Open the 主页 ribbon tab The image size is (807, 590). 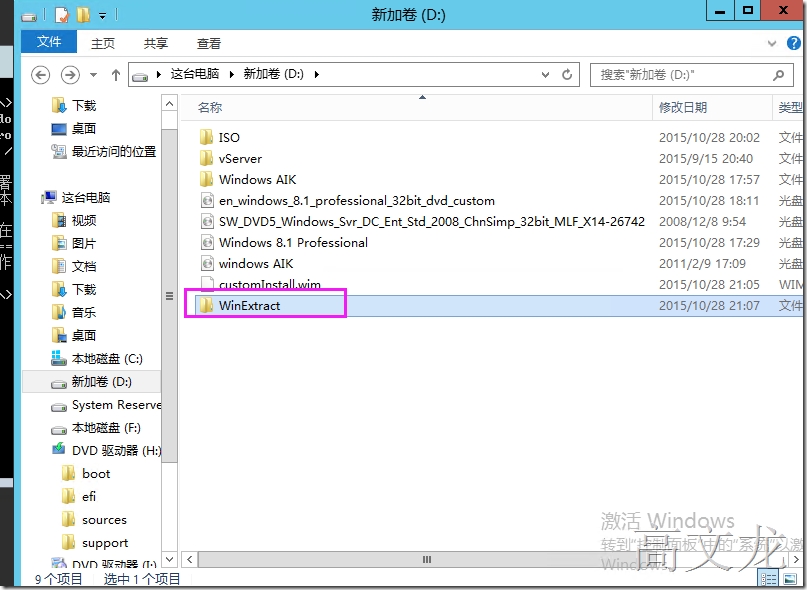click(x=103, y=43)
